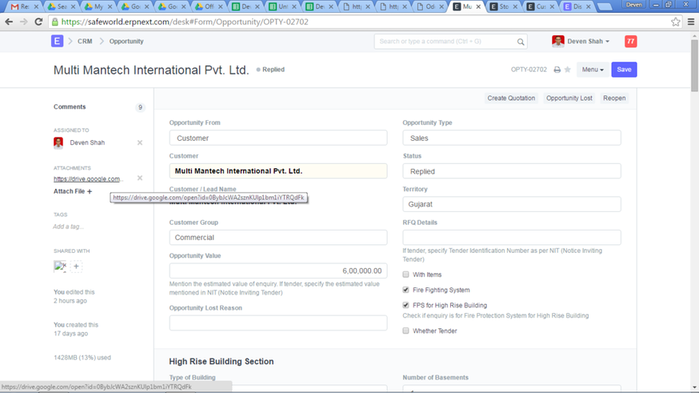
Task: Click Opportunity Lost button
Action: [569, 98]
